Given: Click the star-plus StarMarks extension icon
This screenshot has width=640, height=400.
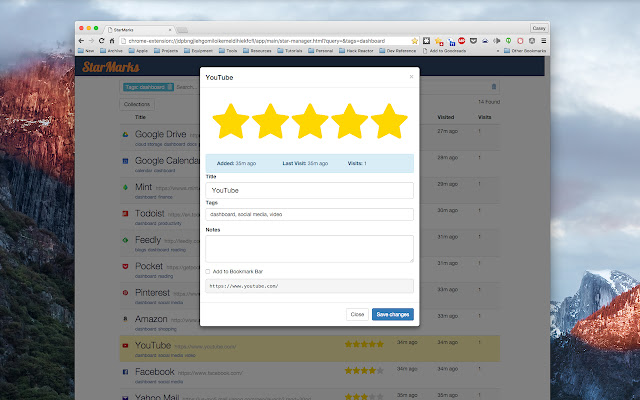Looking at the screenshot, I should 439,41.
